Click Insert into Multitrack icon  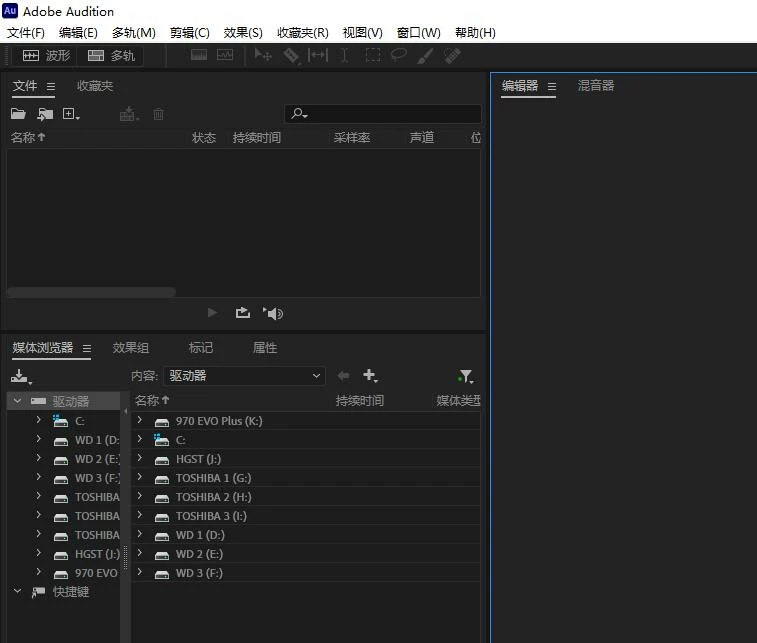[129, 114]
